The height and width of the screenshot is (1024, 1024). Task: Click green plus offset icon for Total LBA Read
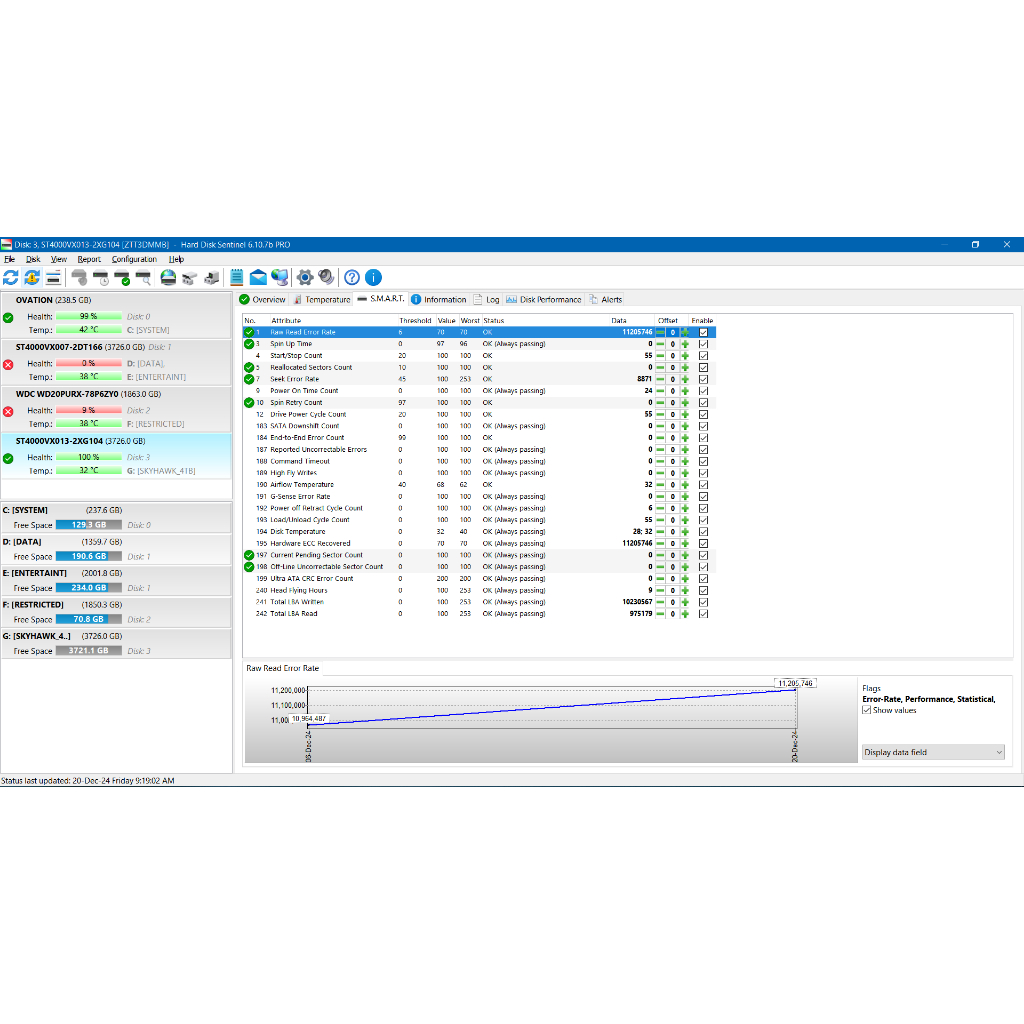click(685, 614)
